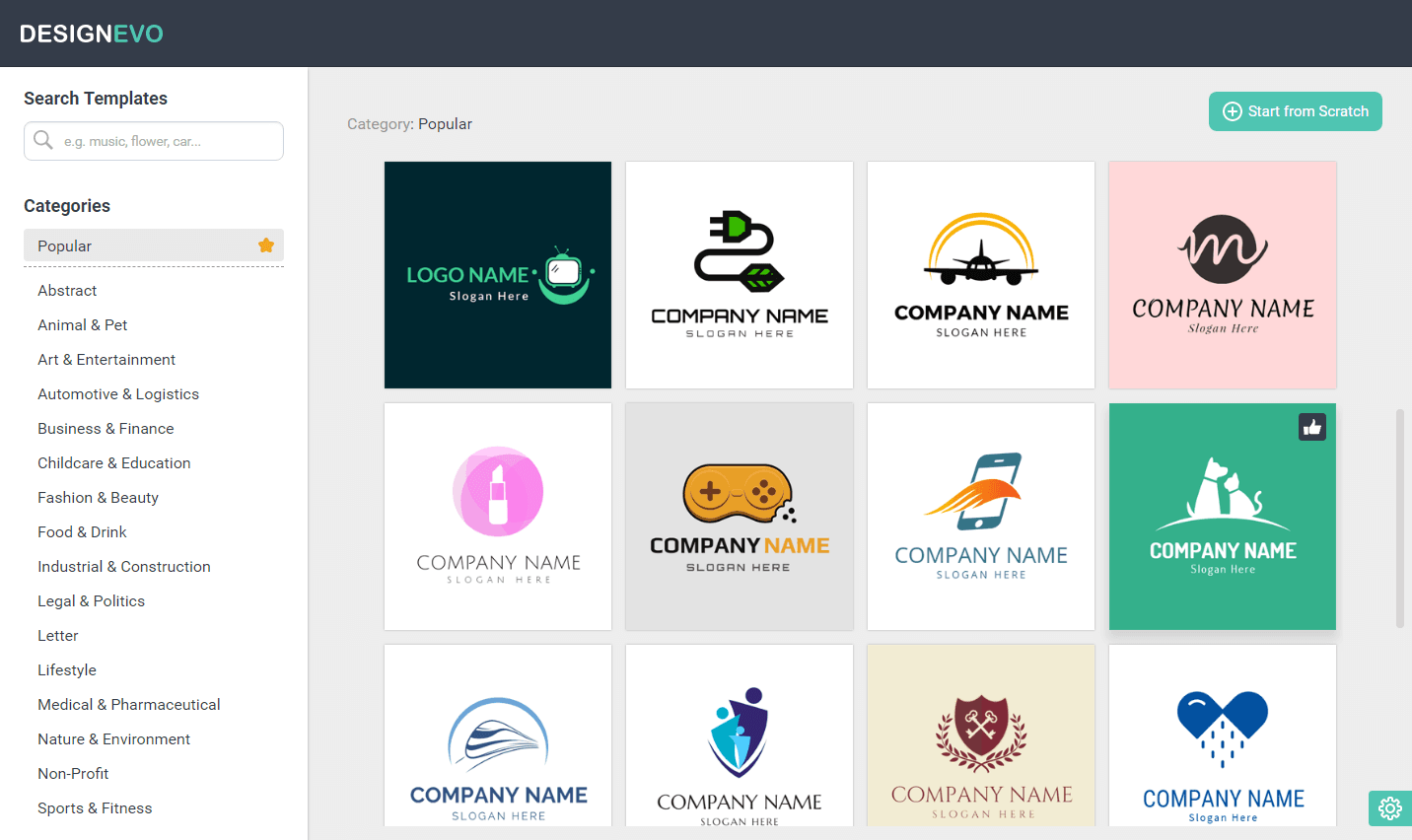The height and width of the screenshot is (840, 1412).
Task: Select the Sports & Fitness category
Action: point(95,807)
